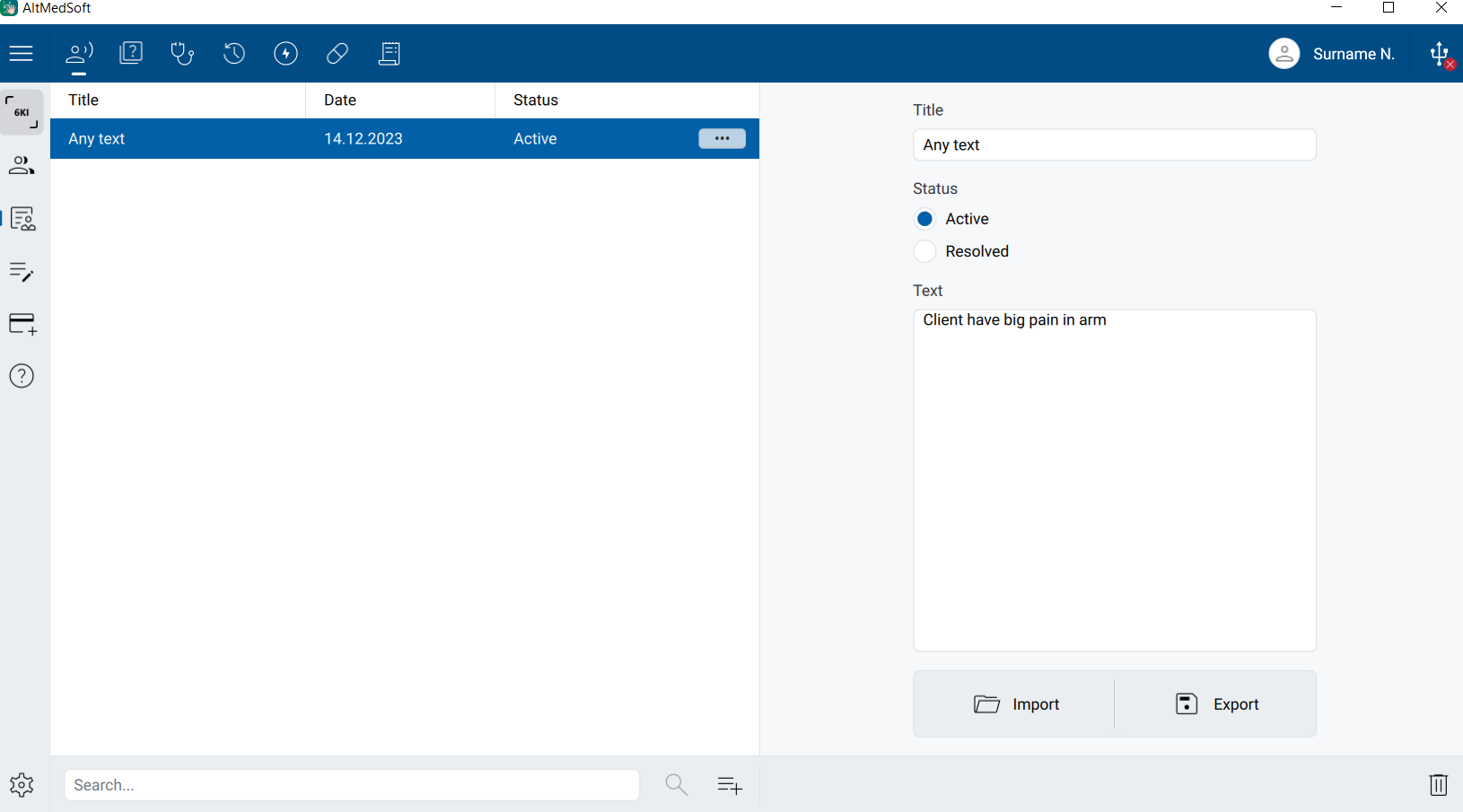The height and width of the screenshot is (812, 1463).
Task: Open the three-dots menu on Any text row
Action: [x=722, y=139]
